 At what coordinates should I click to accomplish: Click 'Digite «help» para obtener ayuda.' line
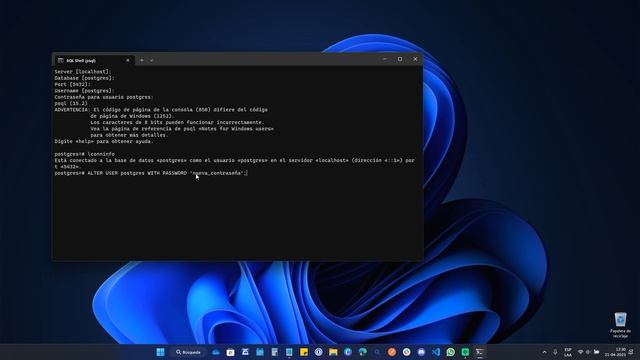point(104,141)
